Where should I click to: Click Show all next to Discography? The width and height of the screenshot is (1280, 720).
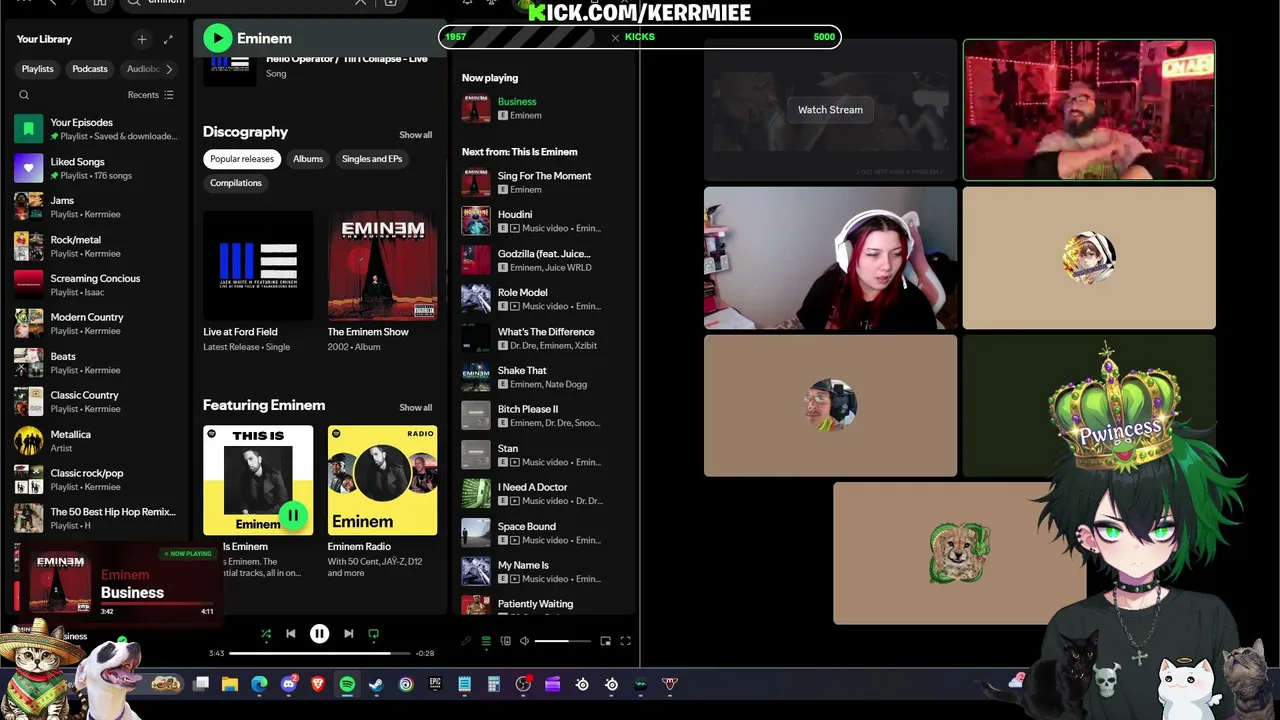point(416,135)
